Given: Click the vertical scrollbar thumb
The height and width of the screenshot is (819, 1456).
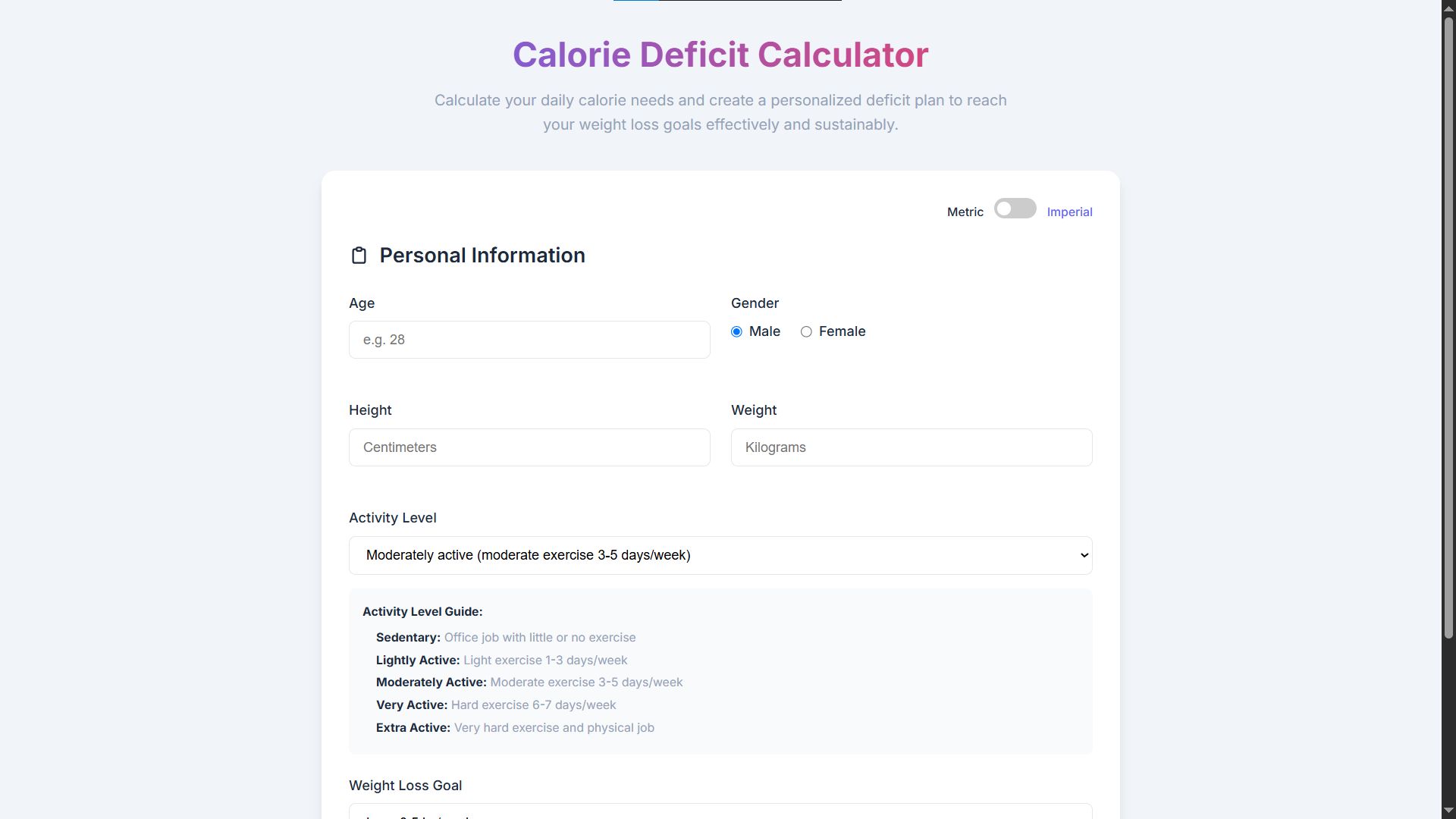Looking at the screenshot, I should pyautogui.click(x=1448, y=327).
